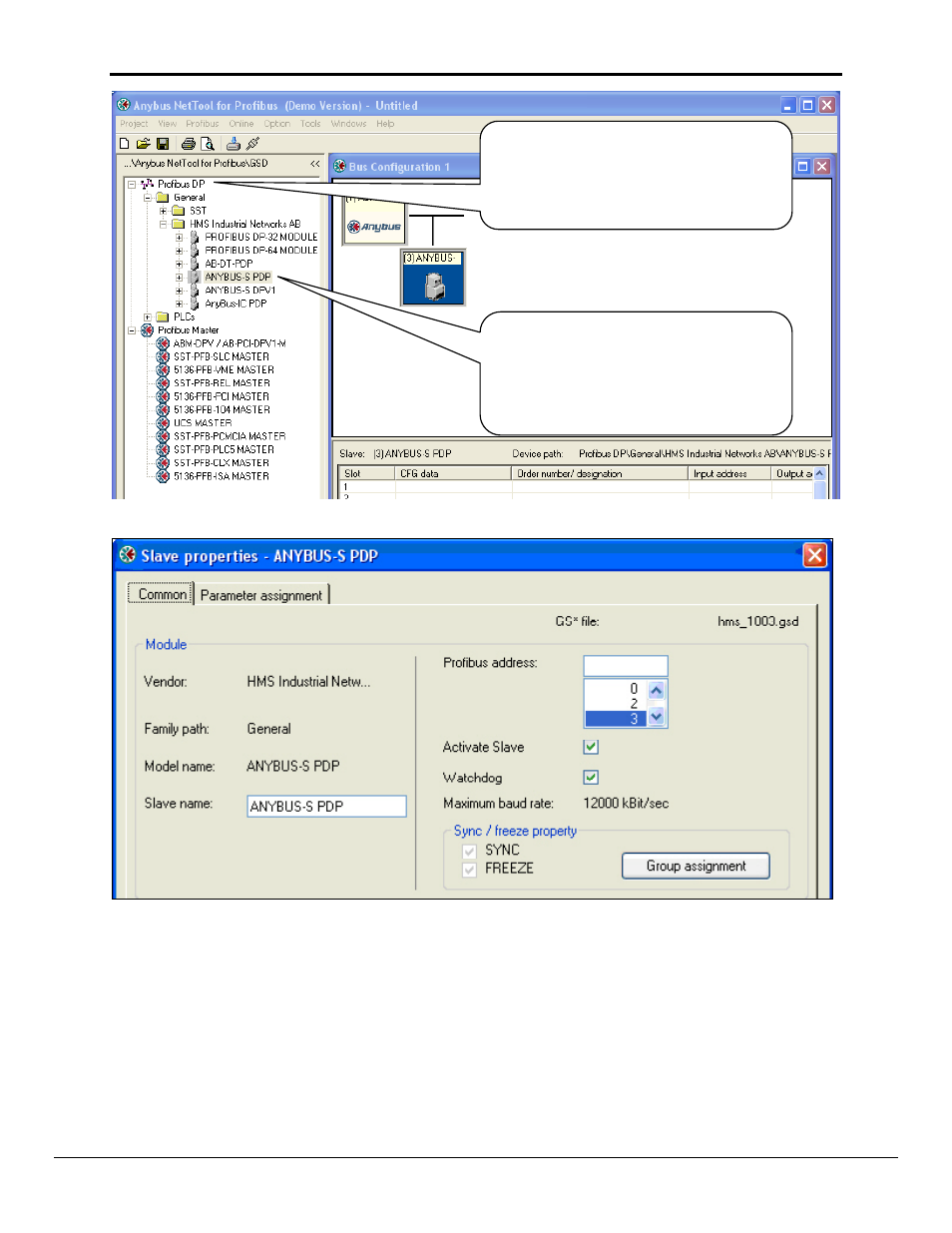Screen dimensions: 952x1233
Task: Toggle the SYNC checkbox
Action: tap(469, 851)
